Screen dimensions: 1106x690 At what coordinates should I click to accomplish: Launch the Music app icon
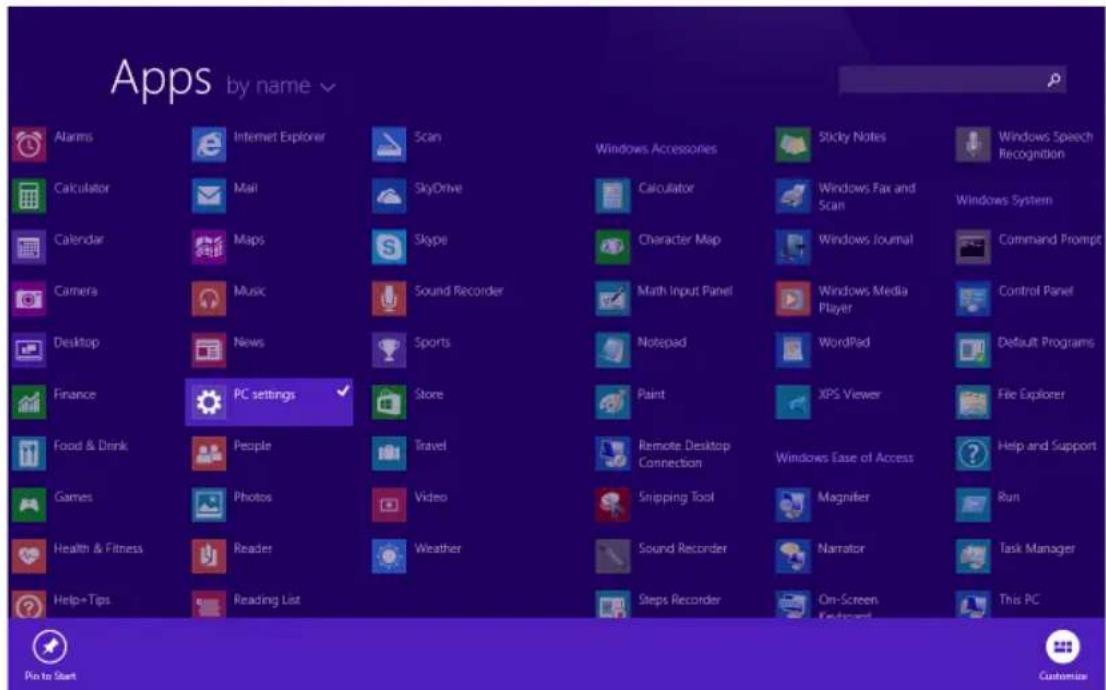point(209,299)
